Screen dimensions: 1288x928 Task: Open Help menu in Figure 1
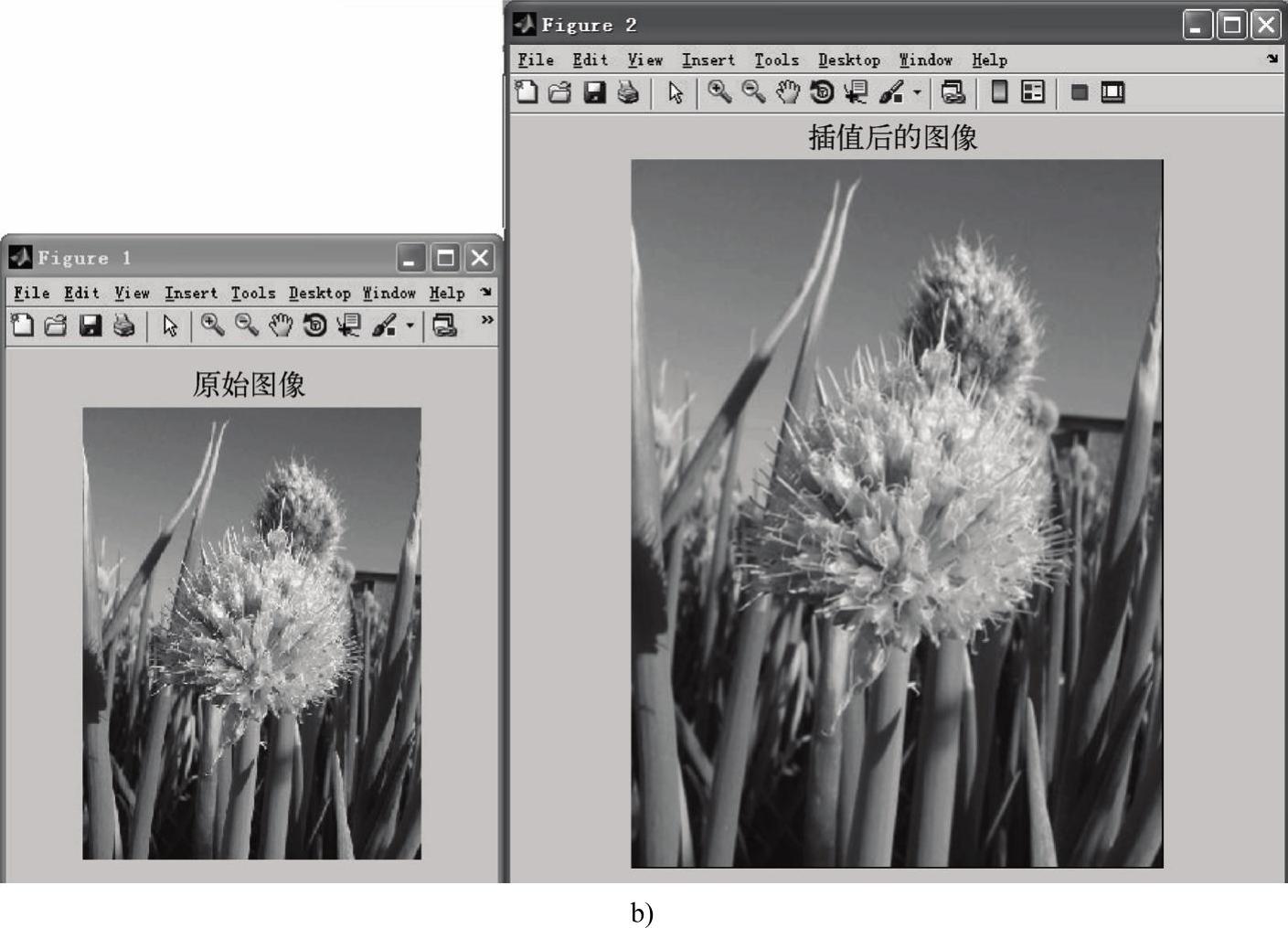click(447, 293)
